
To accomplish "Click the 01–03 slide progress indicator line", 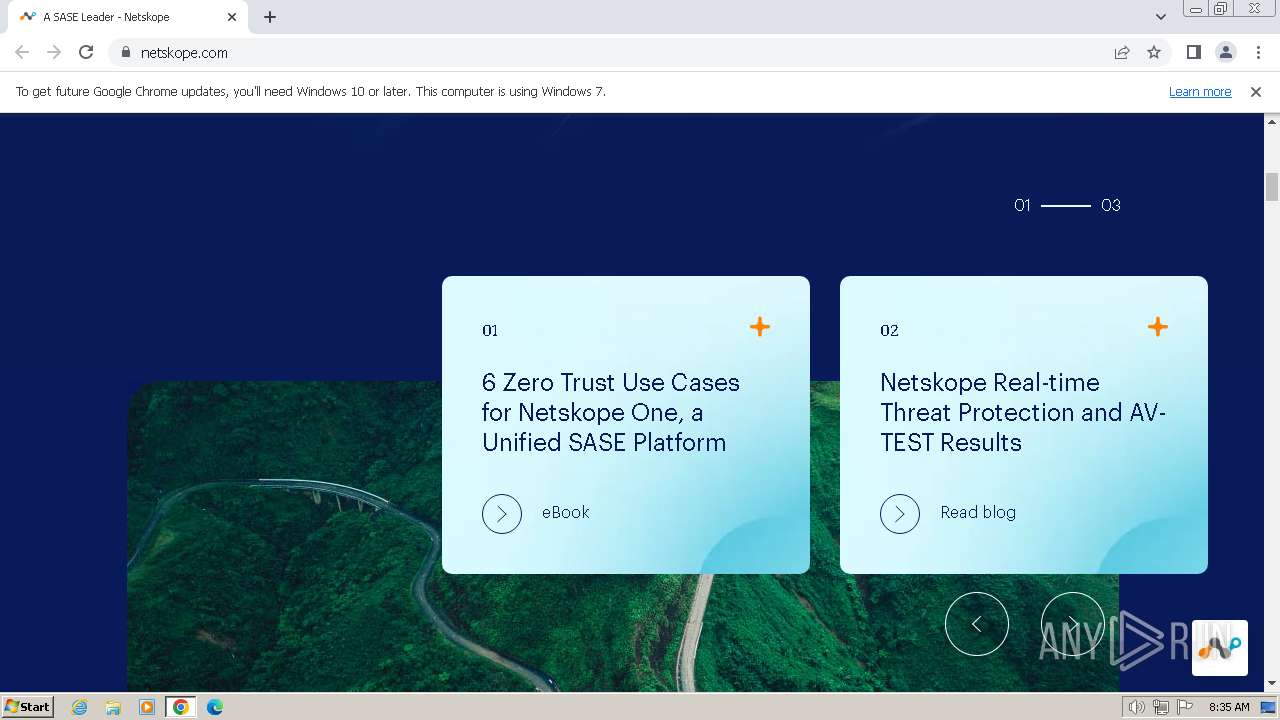I will (1066, 205).
